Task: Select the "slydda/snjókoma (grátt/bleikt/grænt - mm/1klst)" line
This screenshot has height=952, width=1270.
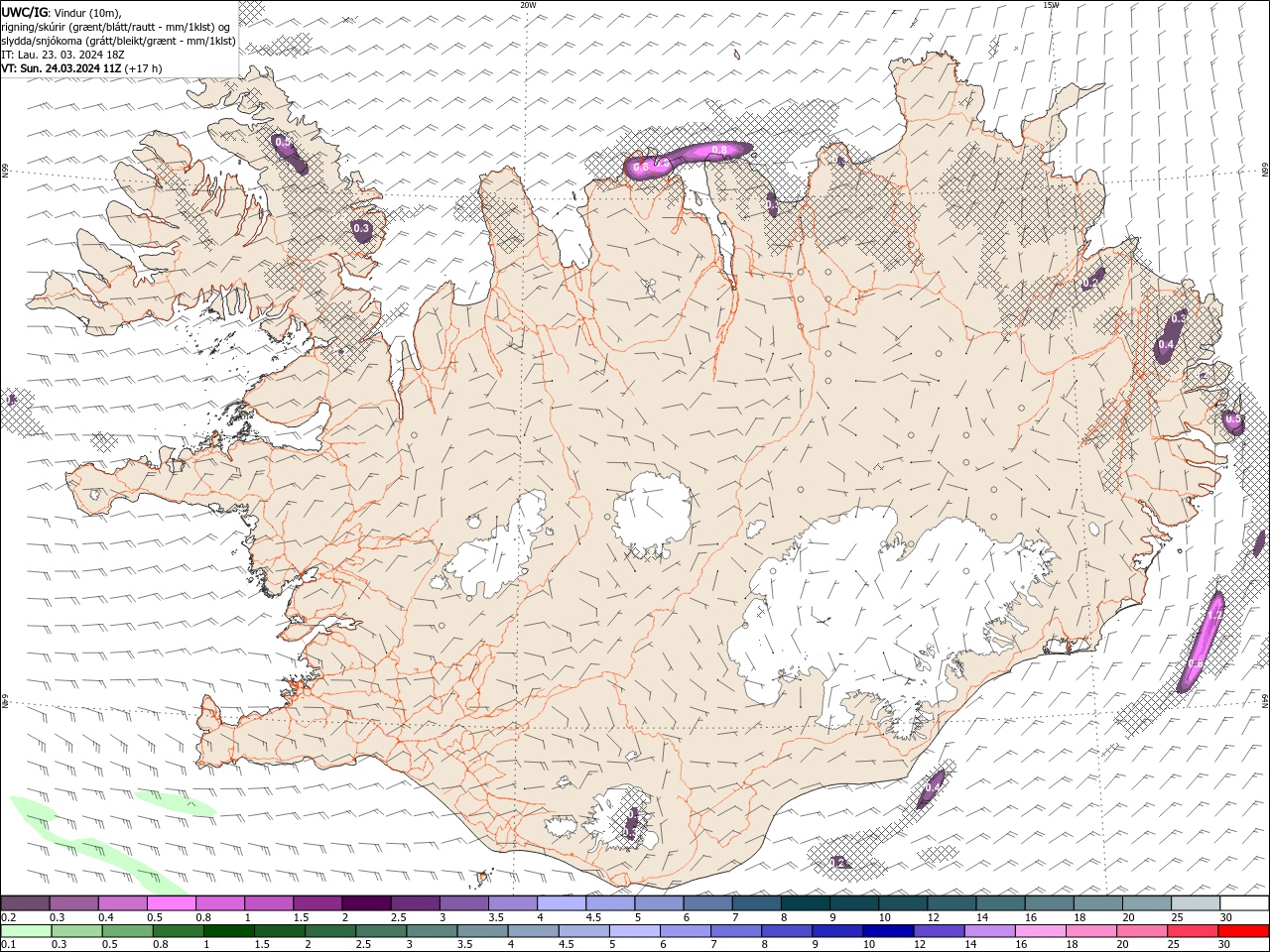Action: tap(118, 41)
